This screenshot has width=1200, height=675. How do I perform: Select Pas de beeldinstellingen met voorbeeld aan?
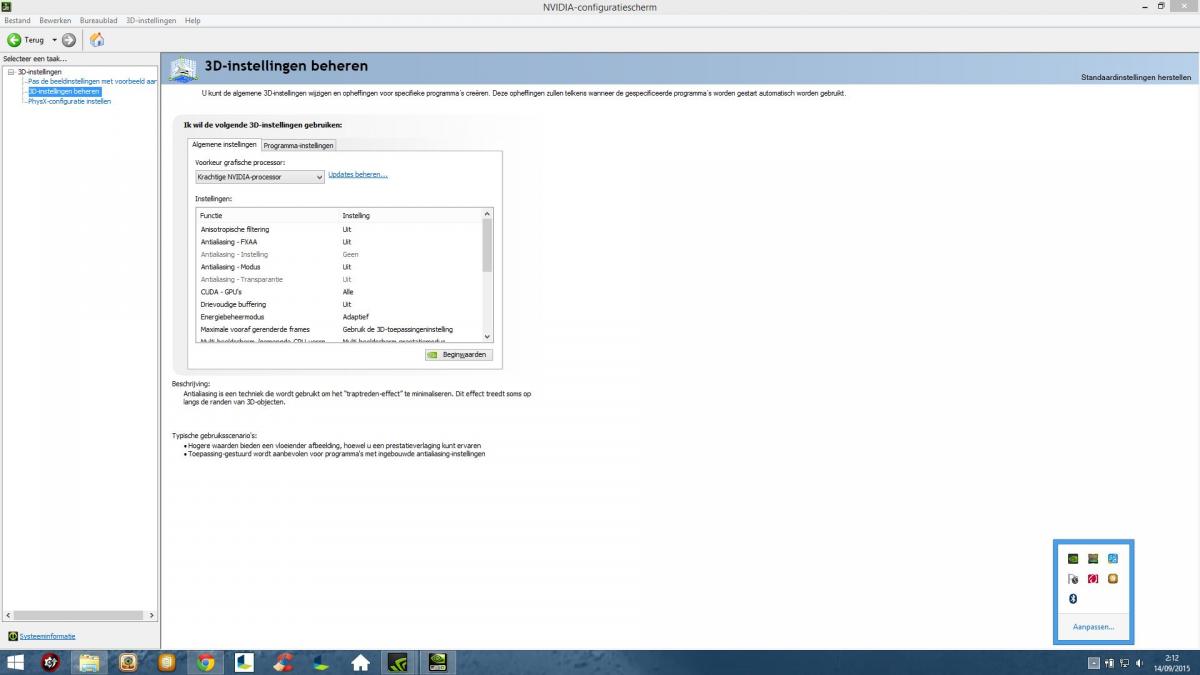coord(92,81)
